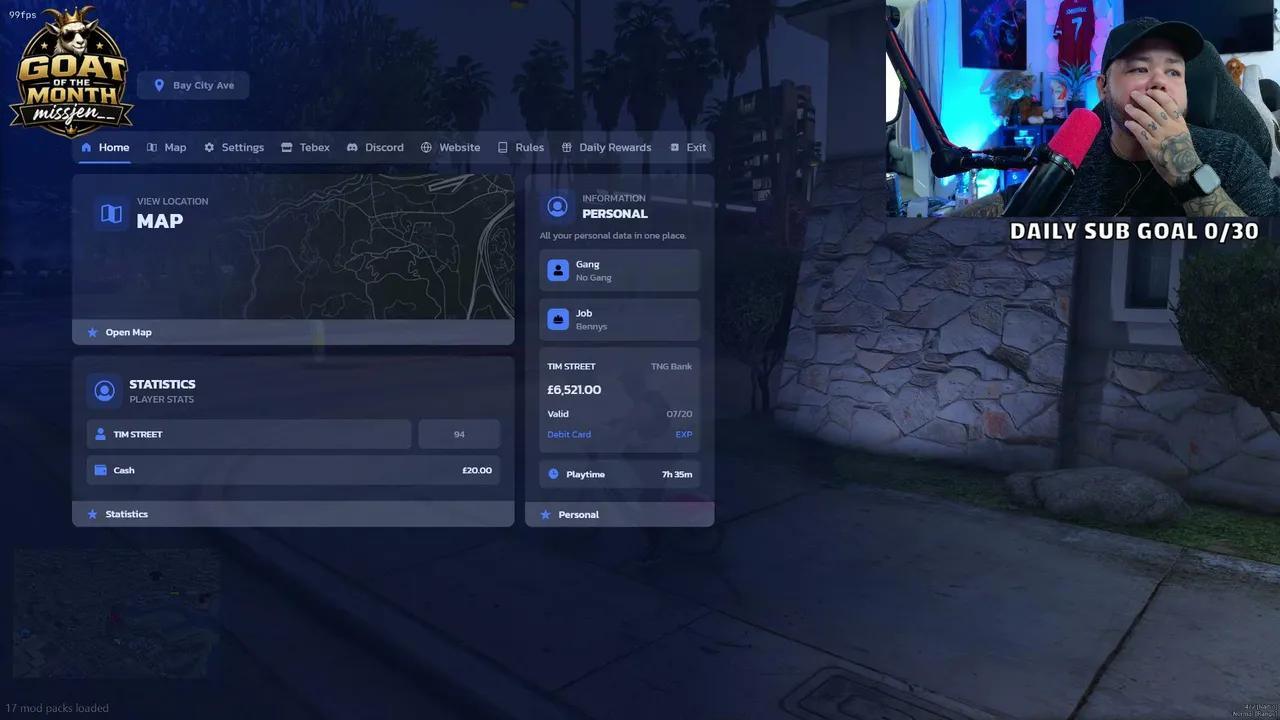Click the View Location map icon
This screenshot has width=1280, height=720.
[111, 213]
